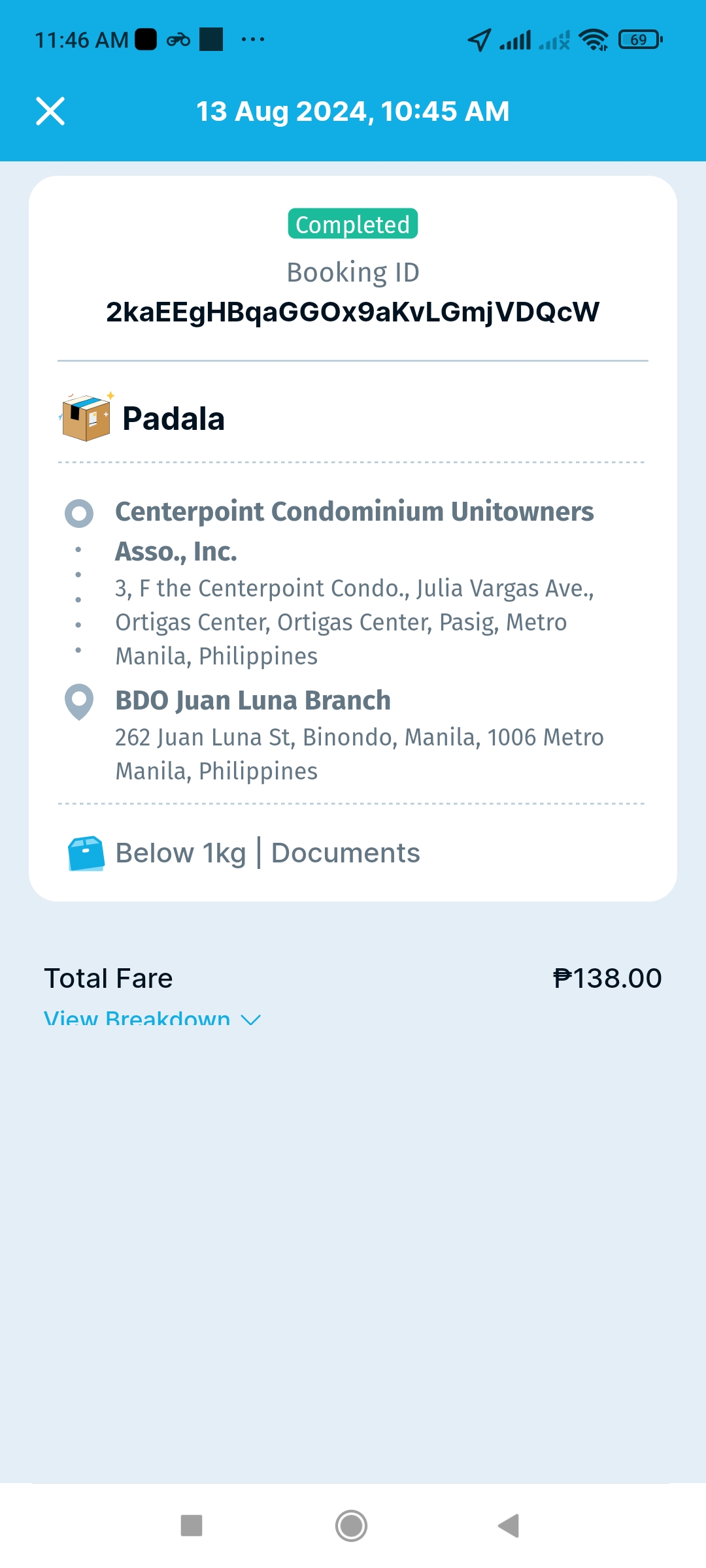Tap the ₱138.00 total fare amount

pos(607,979)
